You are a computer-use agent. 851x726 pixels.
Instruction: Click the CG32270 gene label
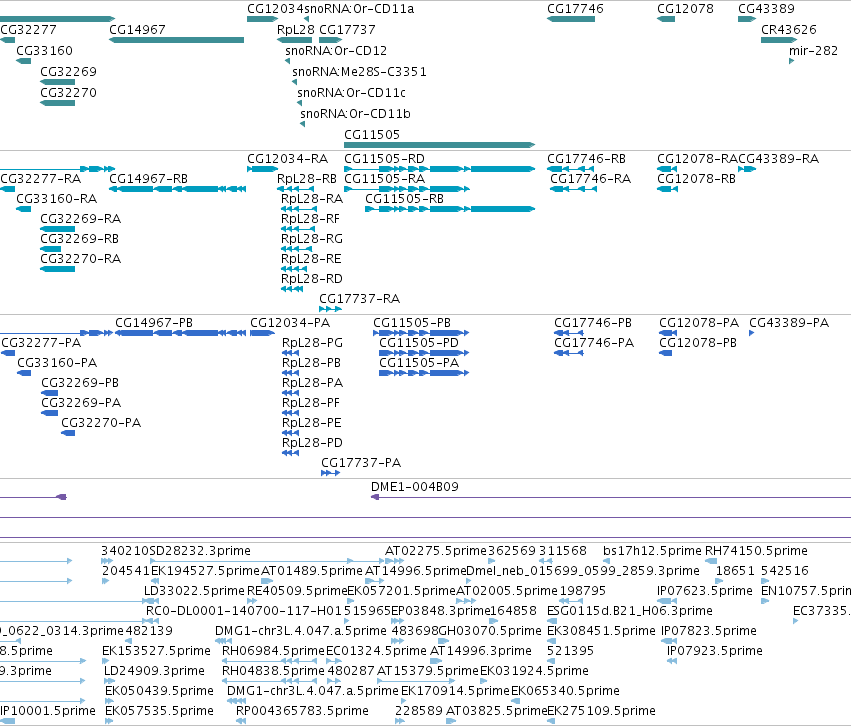coord(68,93)
